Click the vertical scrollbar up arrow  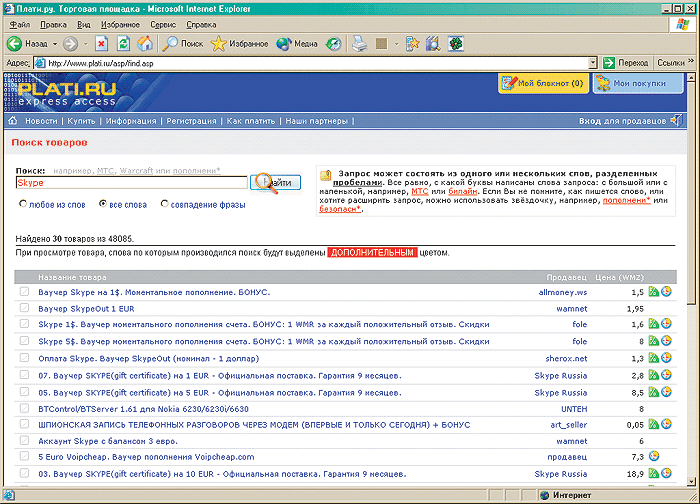[692, 78]
